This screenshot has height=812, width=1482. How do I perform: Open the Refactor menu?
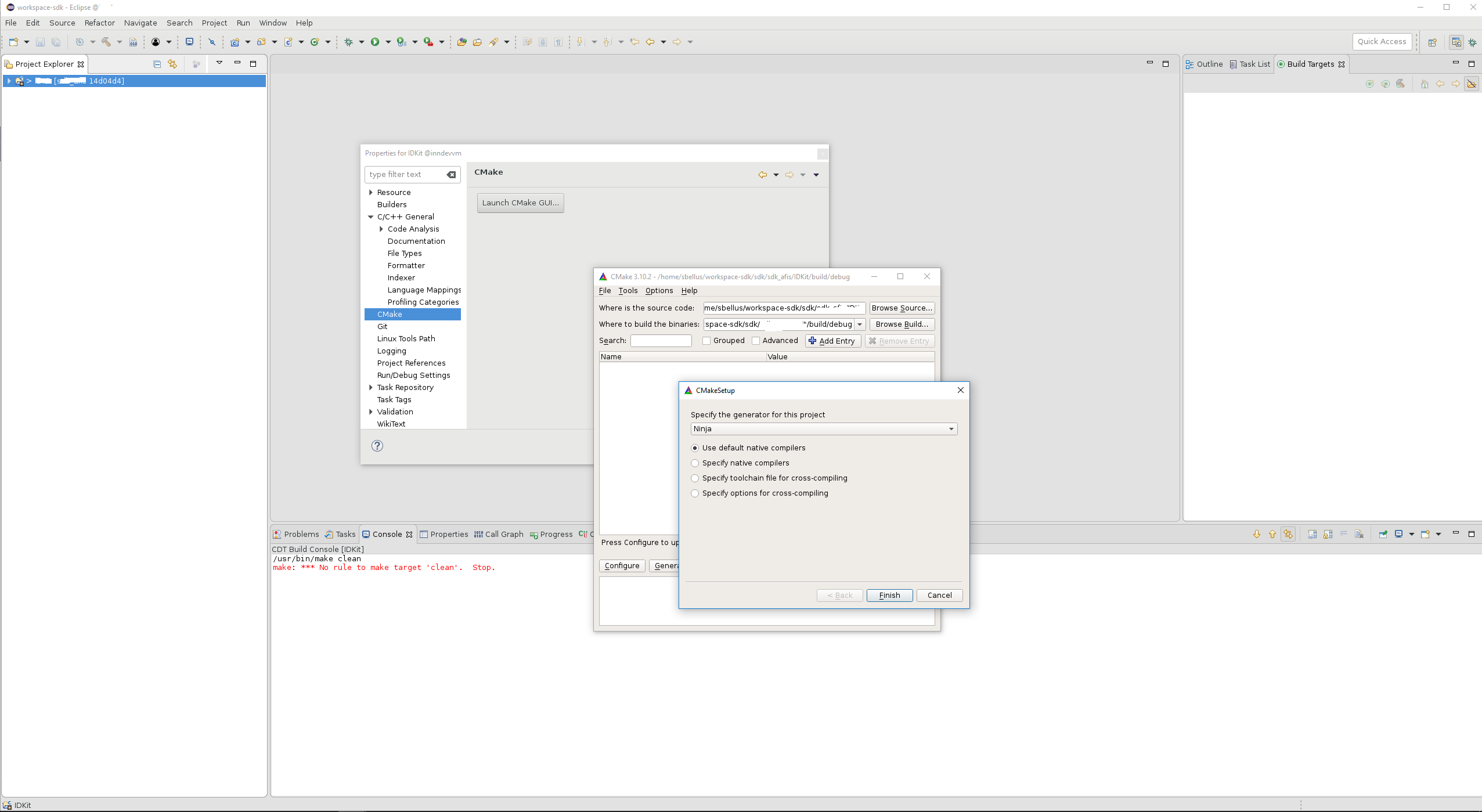pos(100,23)
